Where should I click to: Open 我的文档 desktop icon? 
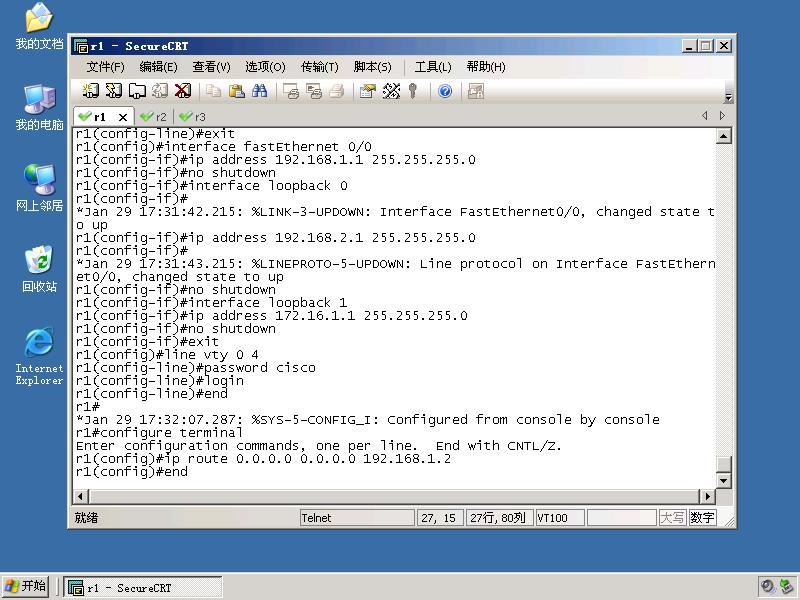tap(39, 27)
